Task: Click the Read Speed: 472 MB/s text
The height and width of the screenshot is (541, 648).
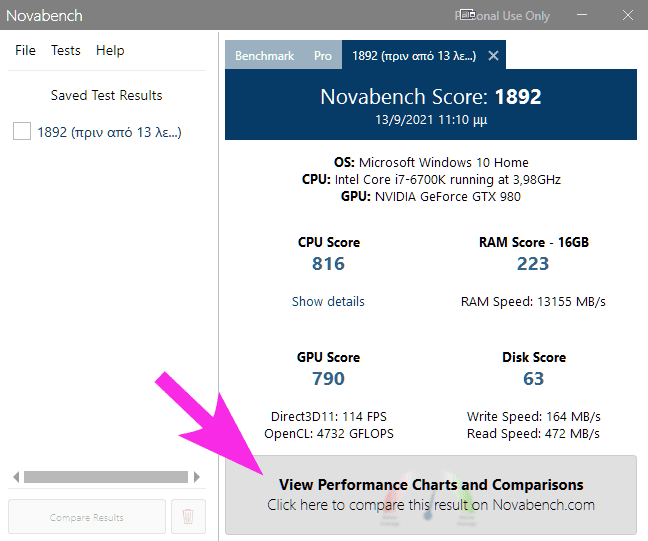Action: 533,434
